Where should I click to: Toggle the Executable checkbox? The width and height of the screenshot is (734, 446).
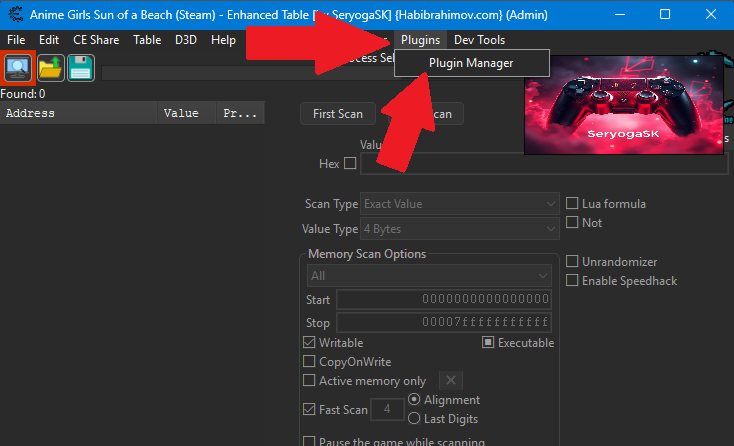coord(488,342)
